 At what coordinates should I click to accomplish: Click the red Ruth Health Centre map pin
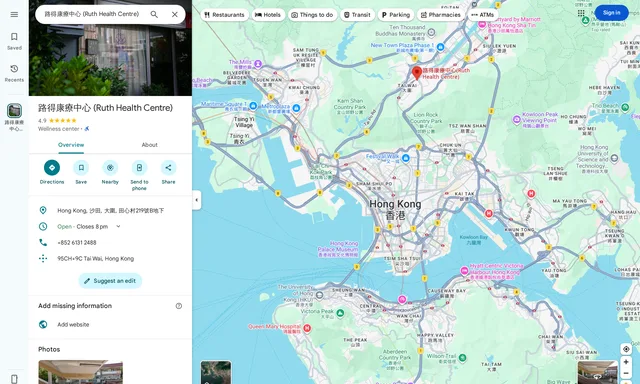417,73
